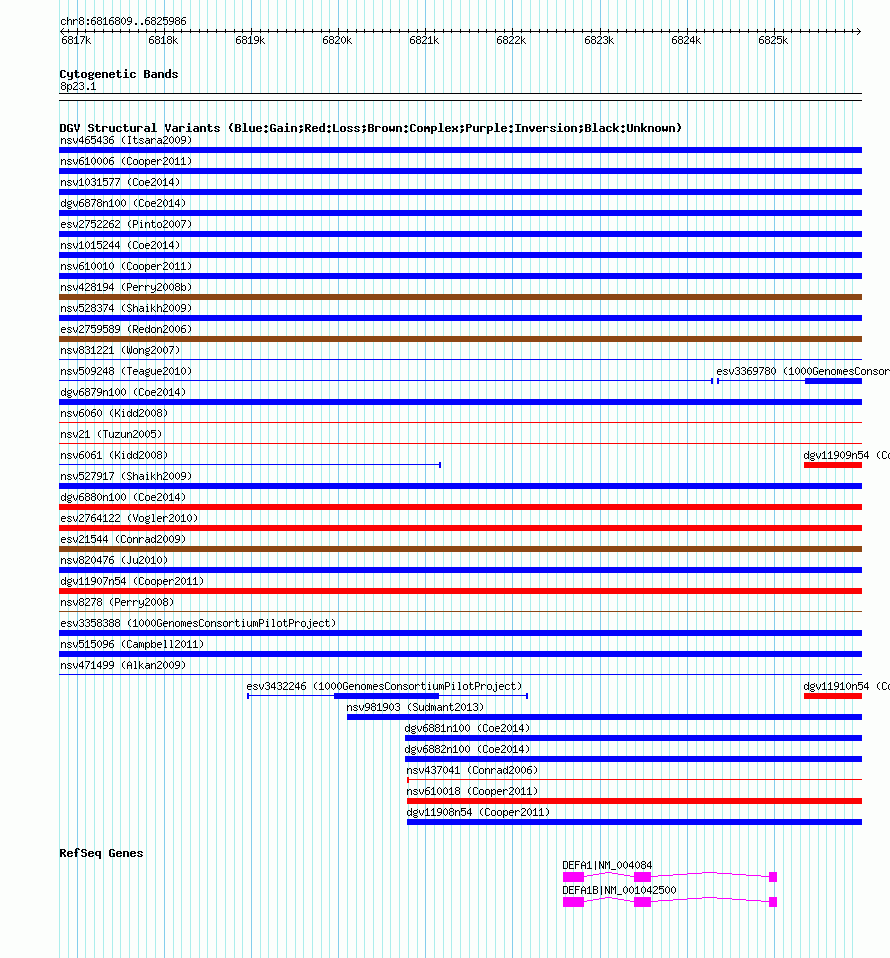Click nsv1015244 (Coe2014) label
This screenshot has height=958, width=890.
click(x=120, y=245)
